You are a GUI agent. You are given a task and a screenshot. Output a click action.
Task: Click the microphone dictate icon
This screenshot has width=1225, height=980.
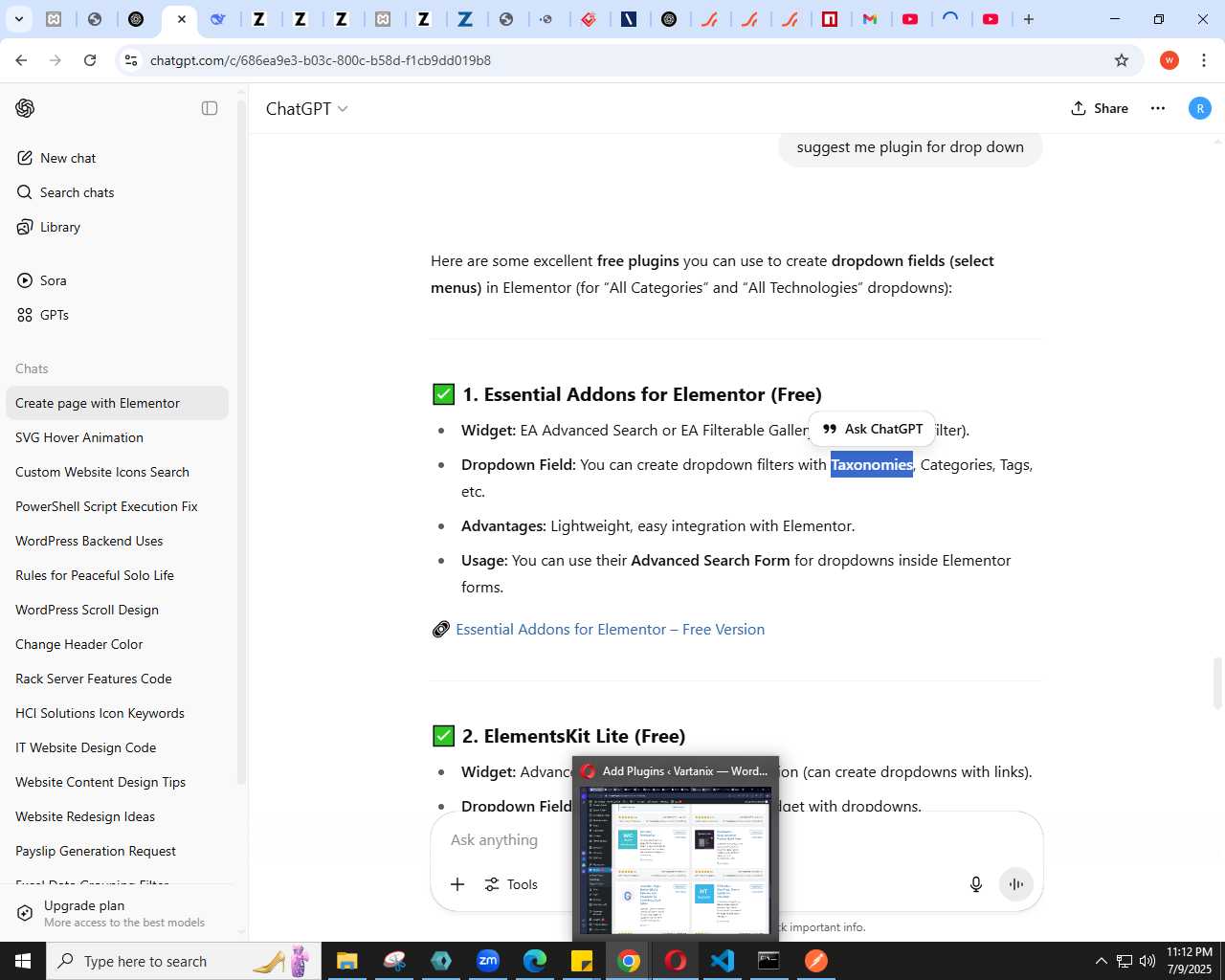(976, 884)
